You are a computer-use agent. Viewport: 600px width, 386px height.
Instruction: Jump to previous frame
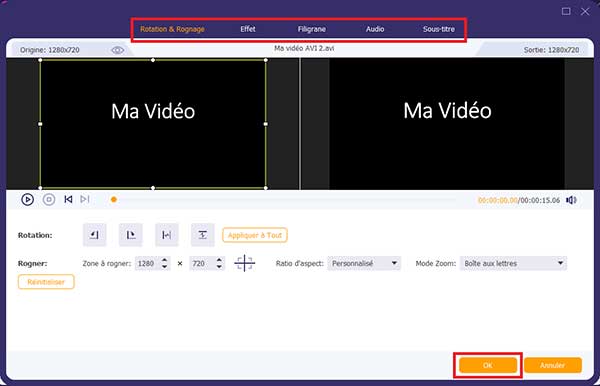point(68,199)
